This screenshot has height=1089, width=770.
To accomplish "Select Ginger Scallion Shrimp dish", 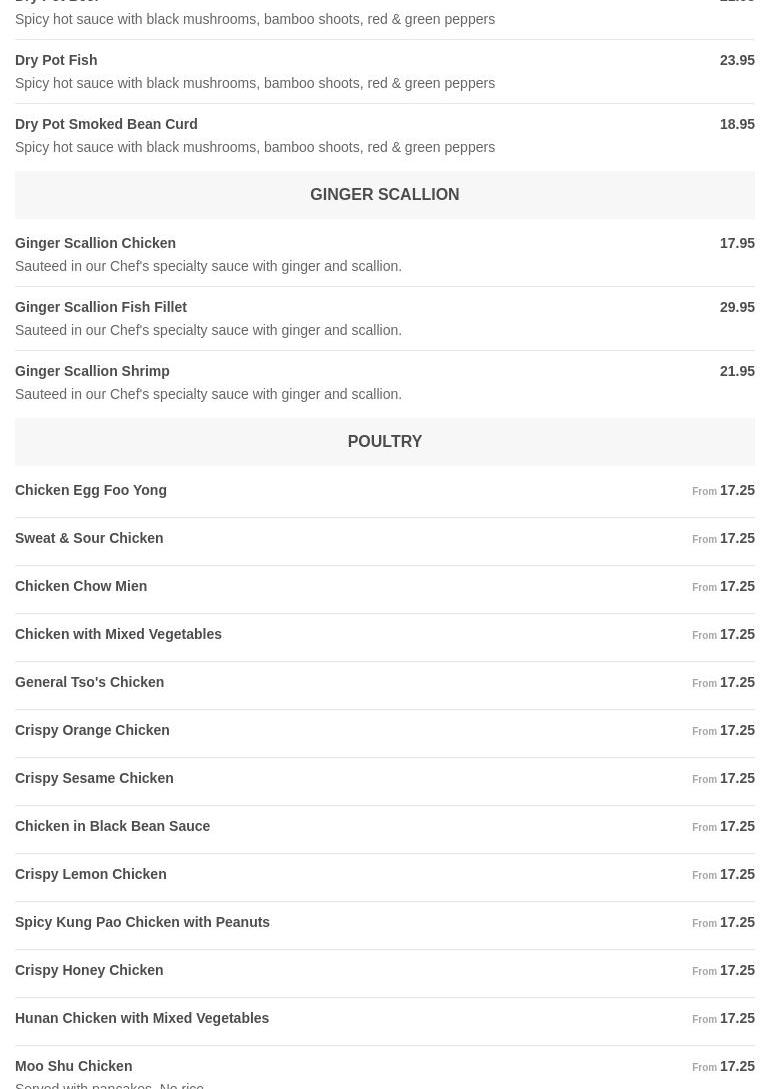I will pyautogui.click(x=92, y=371).
